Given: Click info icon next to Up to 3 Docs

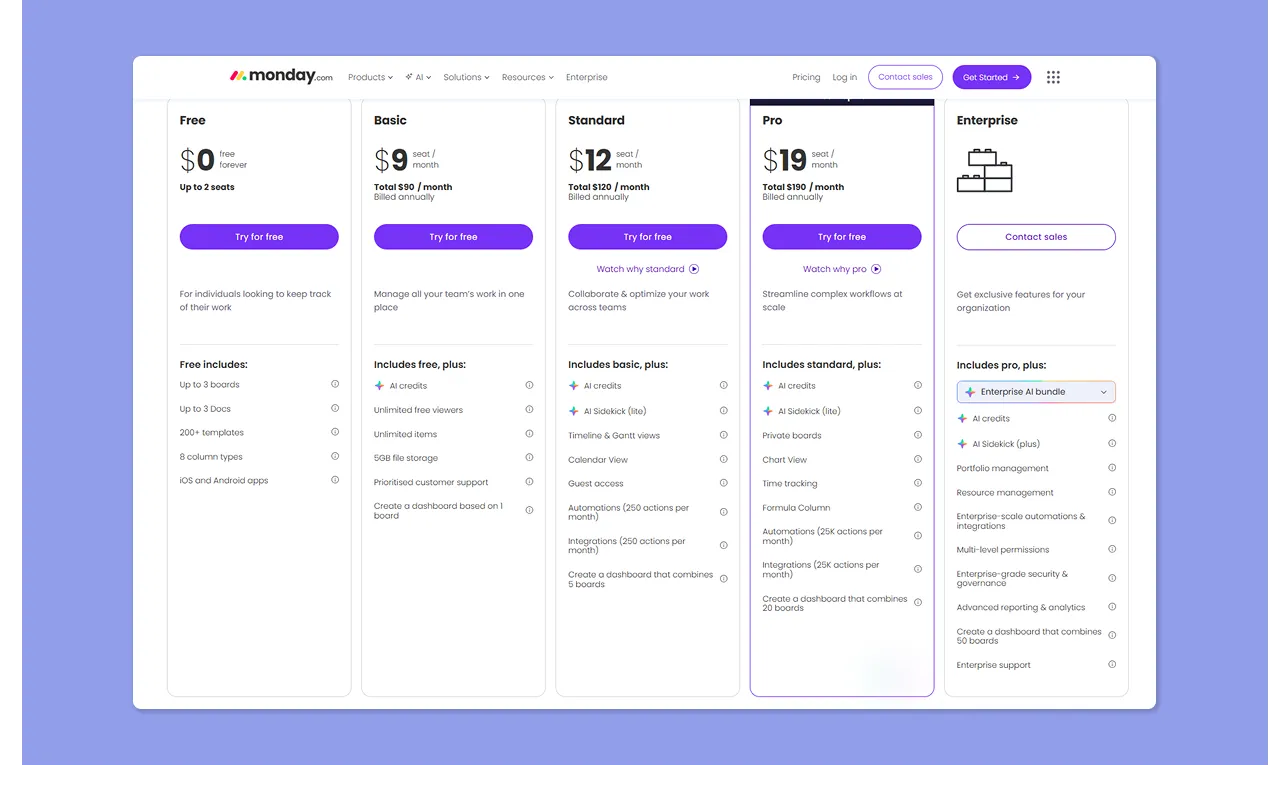Looking at the screenshot, I should pos(335,408).
